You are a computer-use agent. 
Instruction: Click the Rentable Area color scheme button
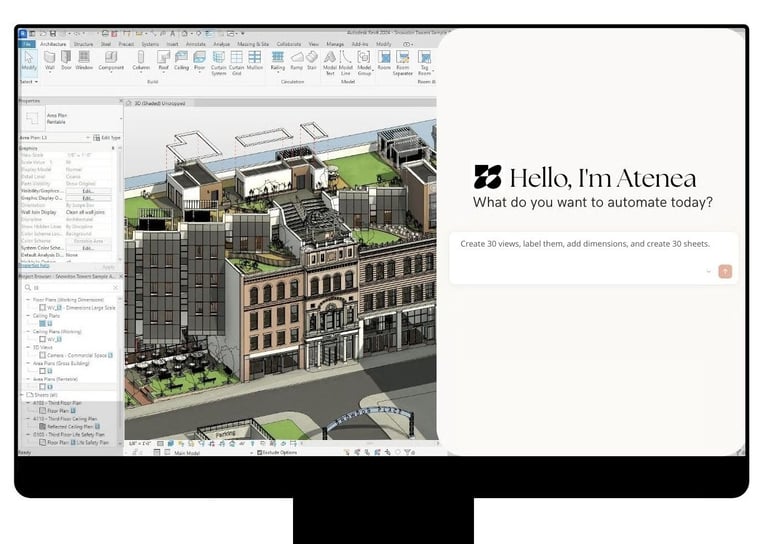[88, 241]
